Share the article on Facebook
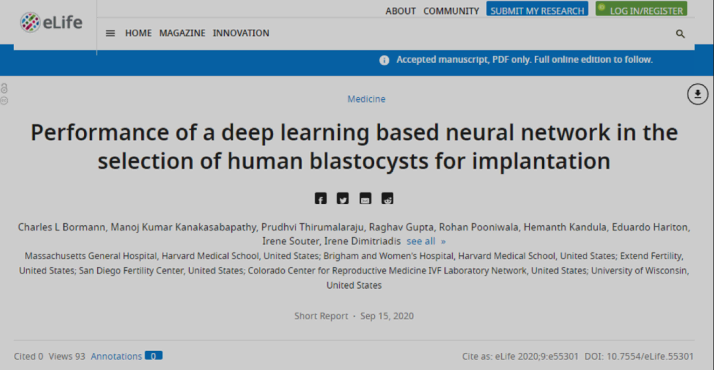This screenshot has width=714, height=370. 321,198
